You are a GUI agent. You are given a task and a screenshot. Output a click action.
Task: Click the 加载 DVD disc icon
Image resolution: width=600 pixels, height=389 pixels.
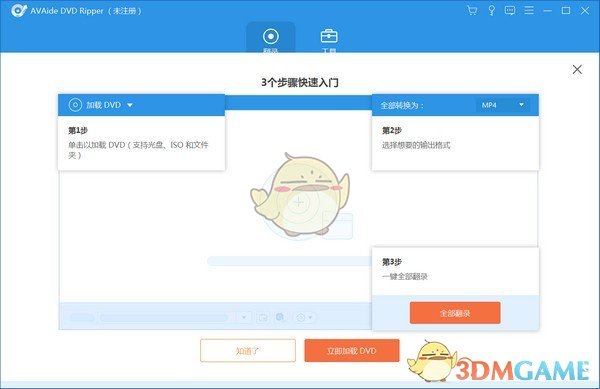(75, 105)
